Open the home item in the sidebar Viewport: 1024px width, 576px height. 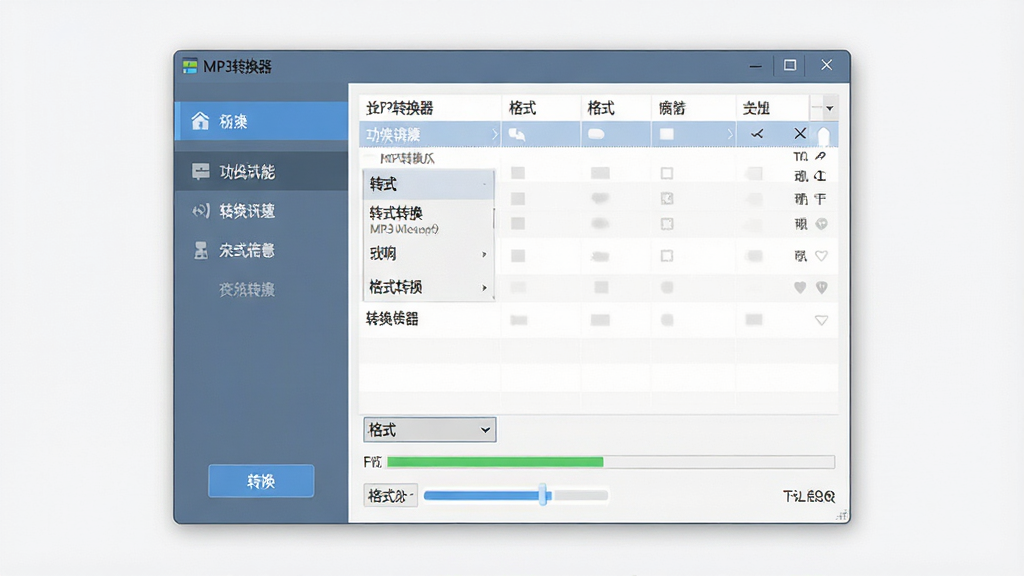pyautogui.click(x=261, y=121)
